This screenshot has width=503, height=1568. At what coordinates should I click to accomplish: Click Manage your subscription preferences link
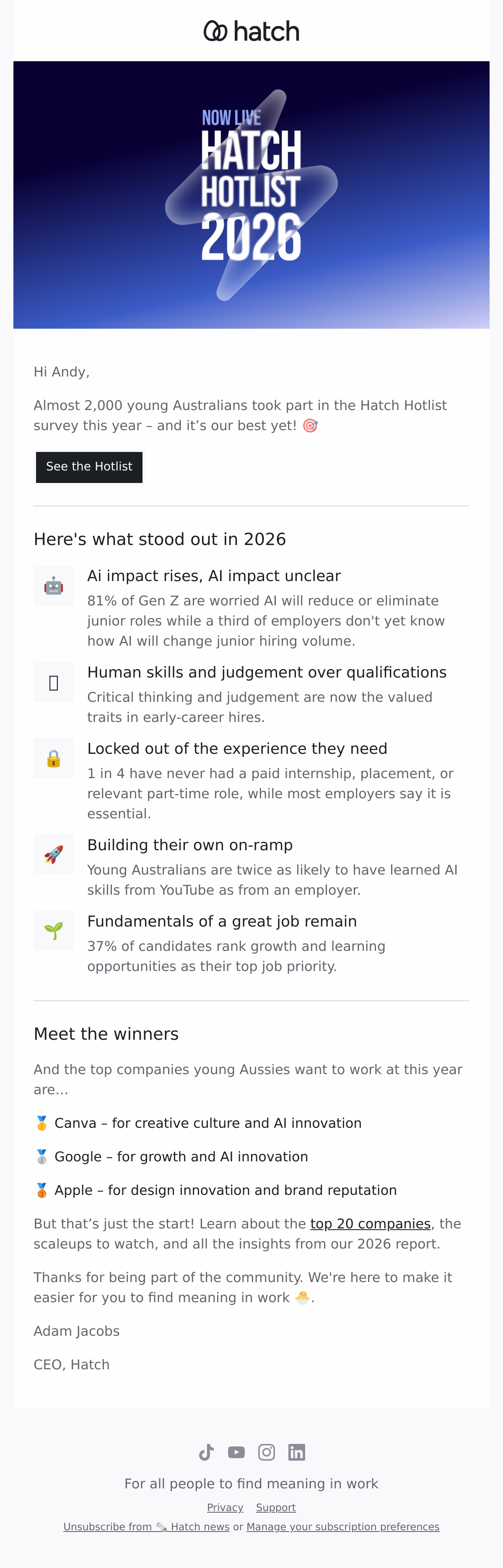(x=343, y=1527)
